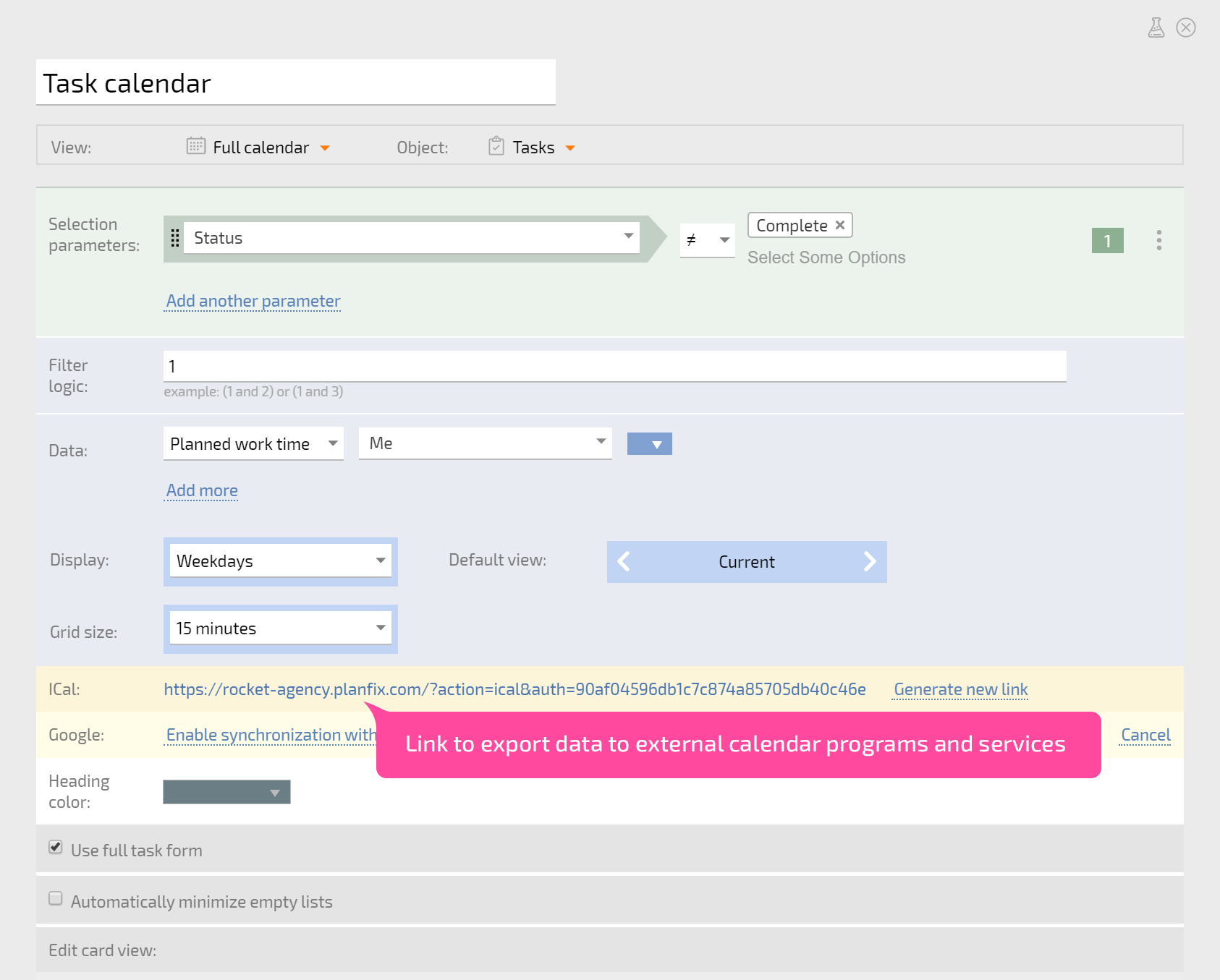
Task: Edit the Task calendar title field
Action: point(296,82)
